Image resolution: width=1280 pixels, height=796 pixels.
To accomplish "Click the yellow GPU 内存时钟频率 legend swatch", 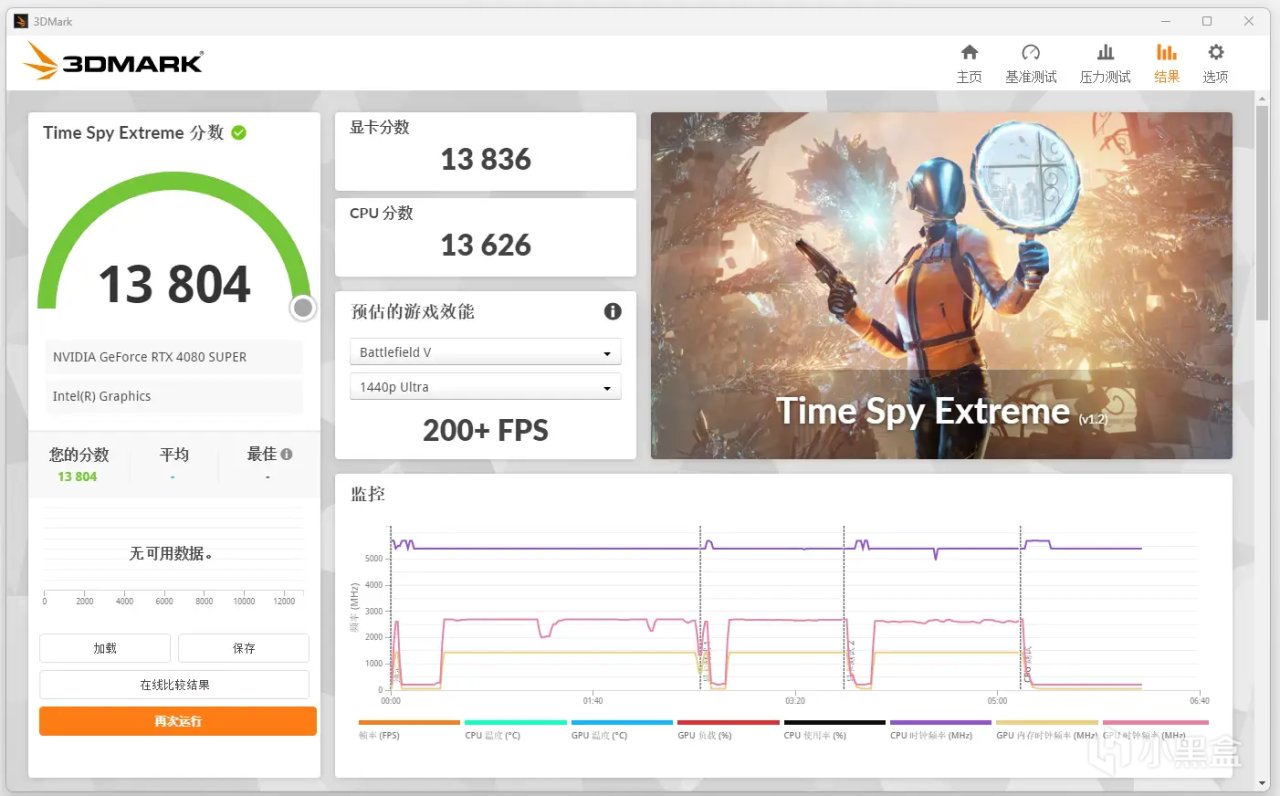I will [1047, 722].
